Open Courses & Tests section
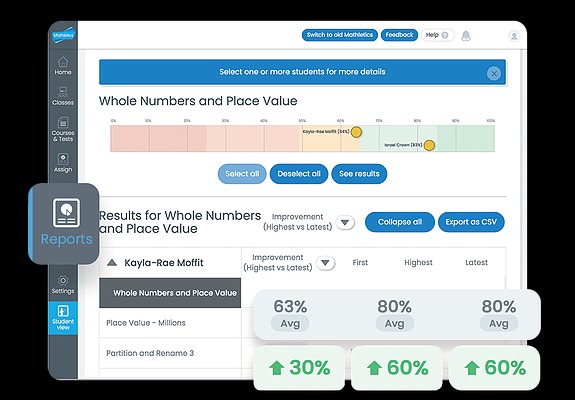This screenshot has width=575, height=400. coord(63,129)
